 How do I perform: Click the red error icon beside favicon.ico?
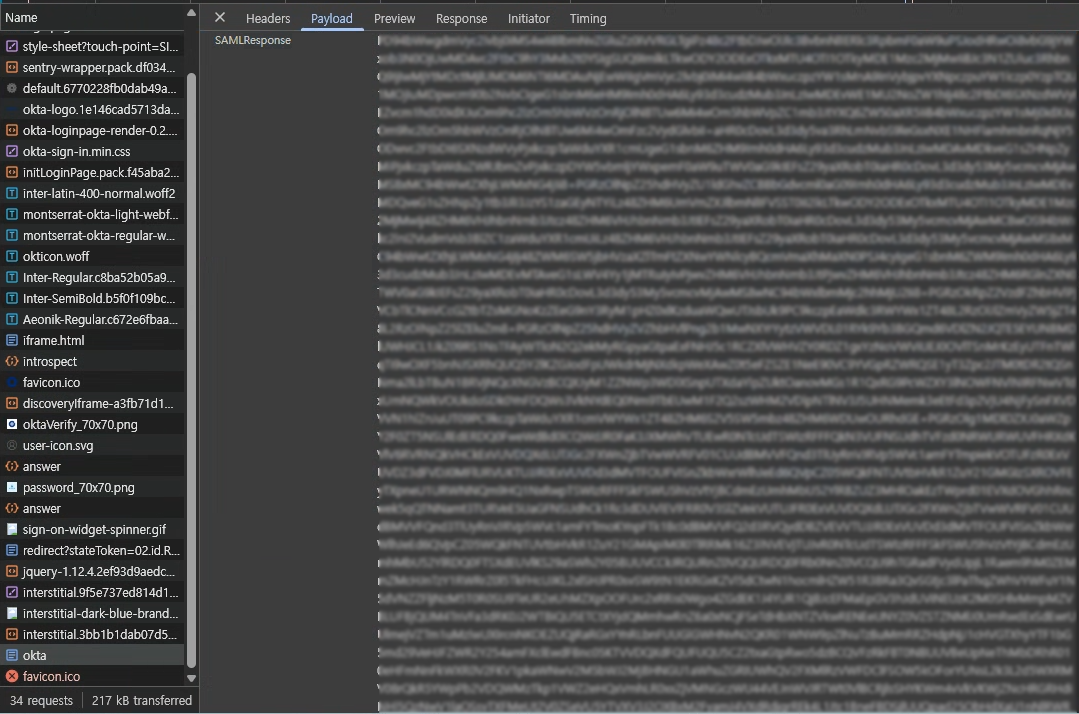[12, 676]
